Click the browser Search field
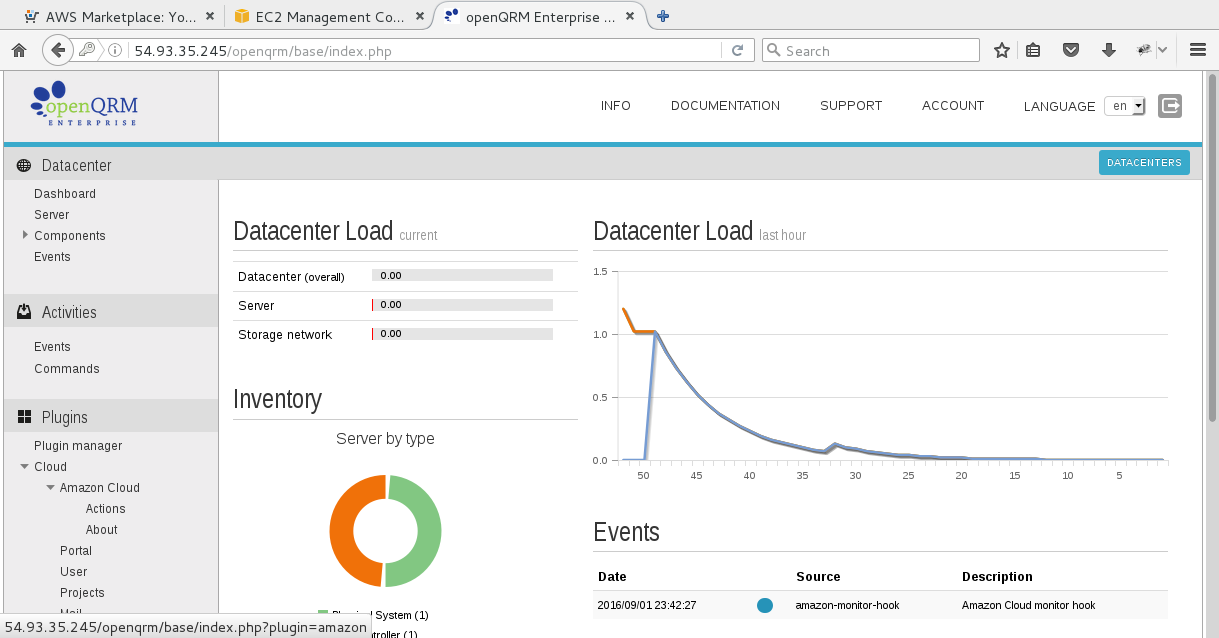This screenshot has height=638, width=1219. pos(870,50)
